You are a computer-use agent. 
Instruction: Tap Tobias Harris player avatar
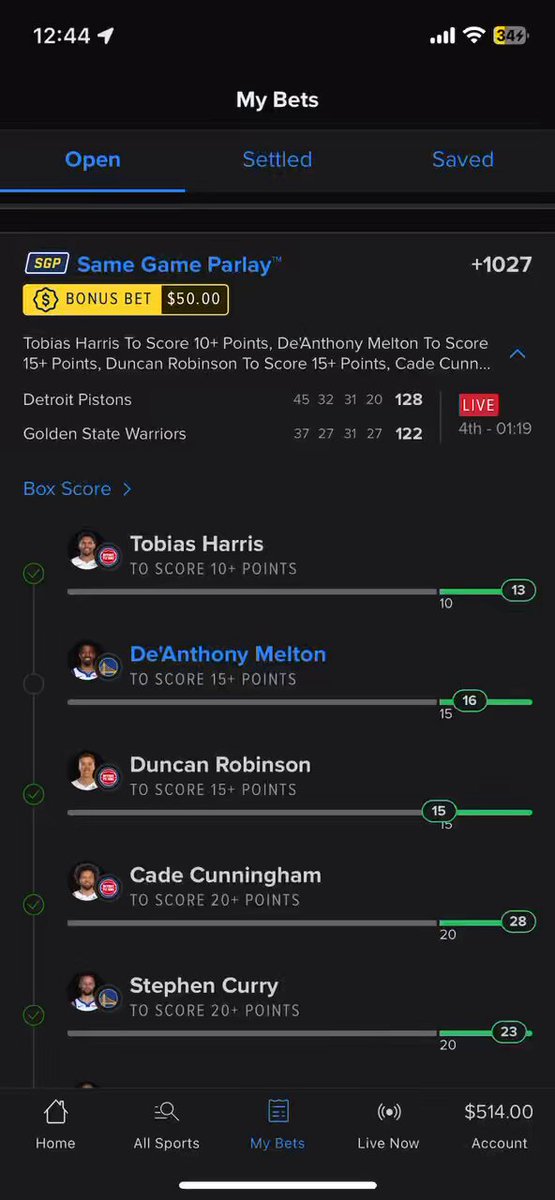(x=87, y=549)
